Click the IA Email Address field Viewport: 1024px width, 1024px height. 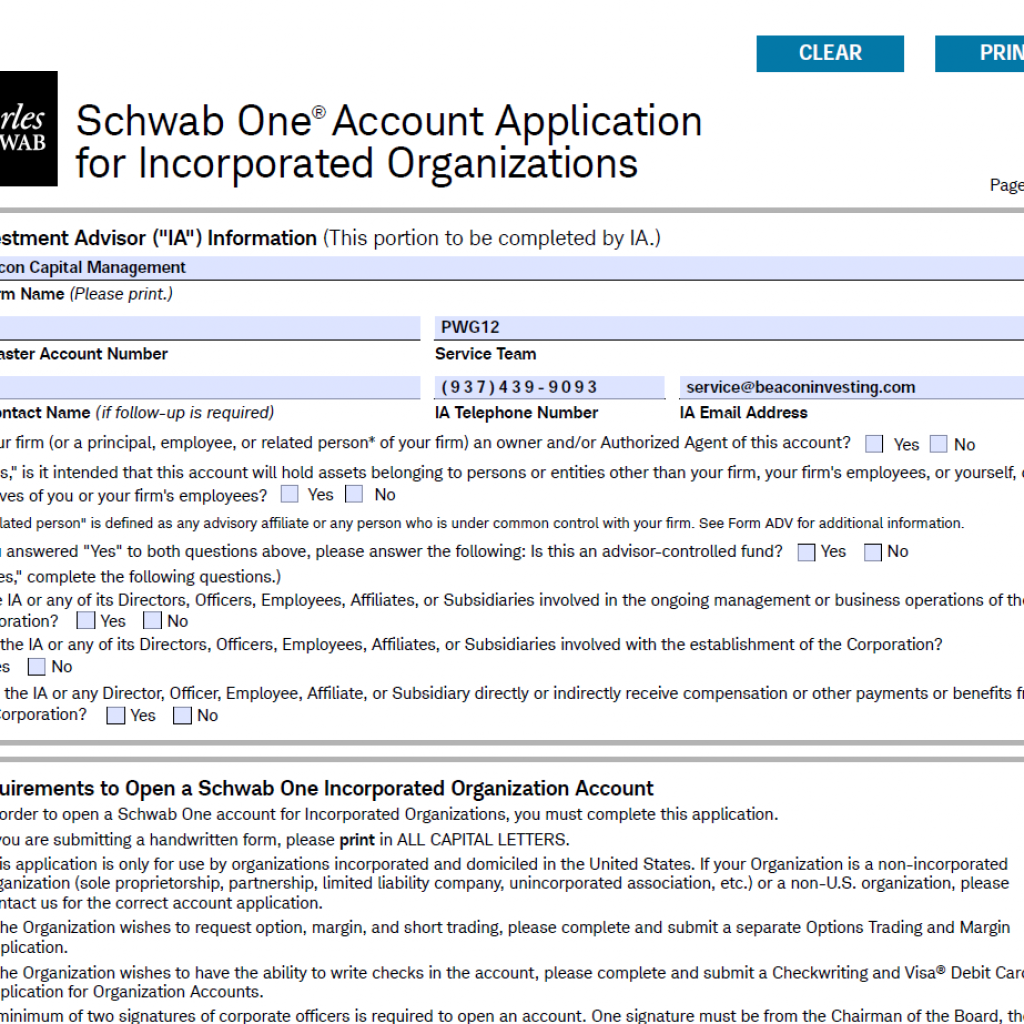(852, 387)
